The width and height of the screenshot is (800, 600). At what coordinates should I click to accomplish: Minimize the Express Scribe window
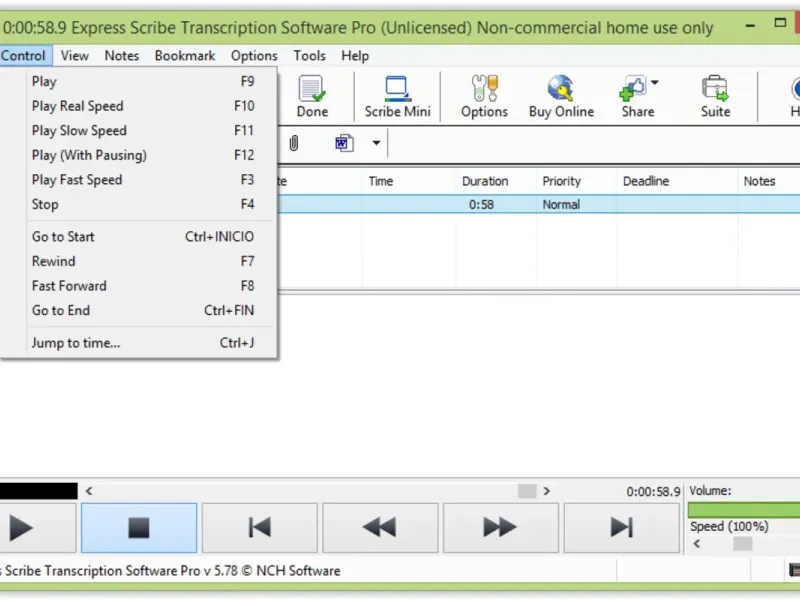(x=750, y=25)
